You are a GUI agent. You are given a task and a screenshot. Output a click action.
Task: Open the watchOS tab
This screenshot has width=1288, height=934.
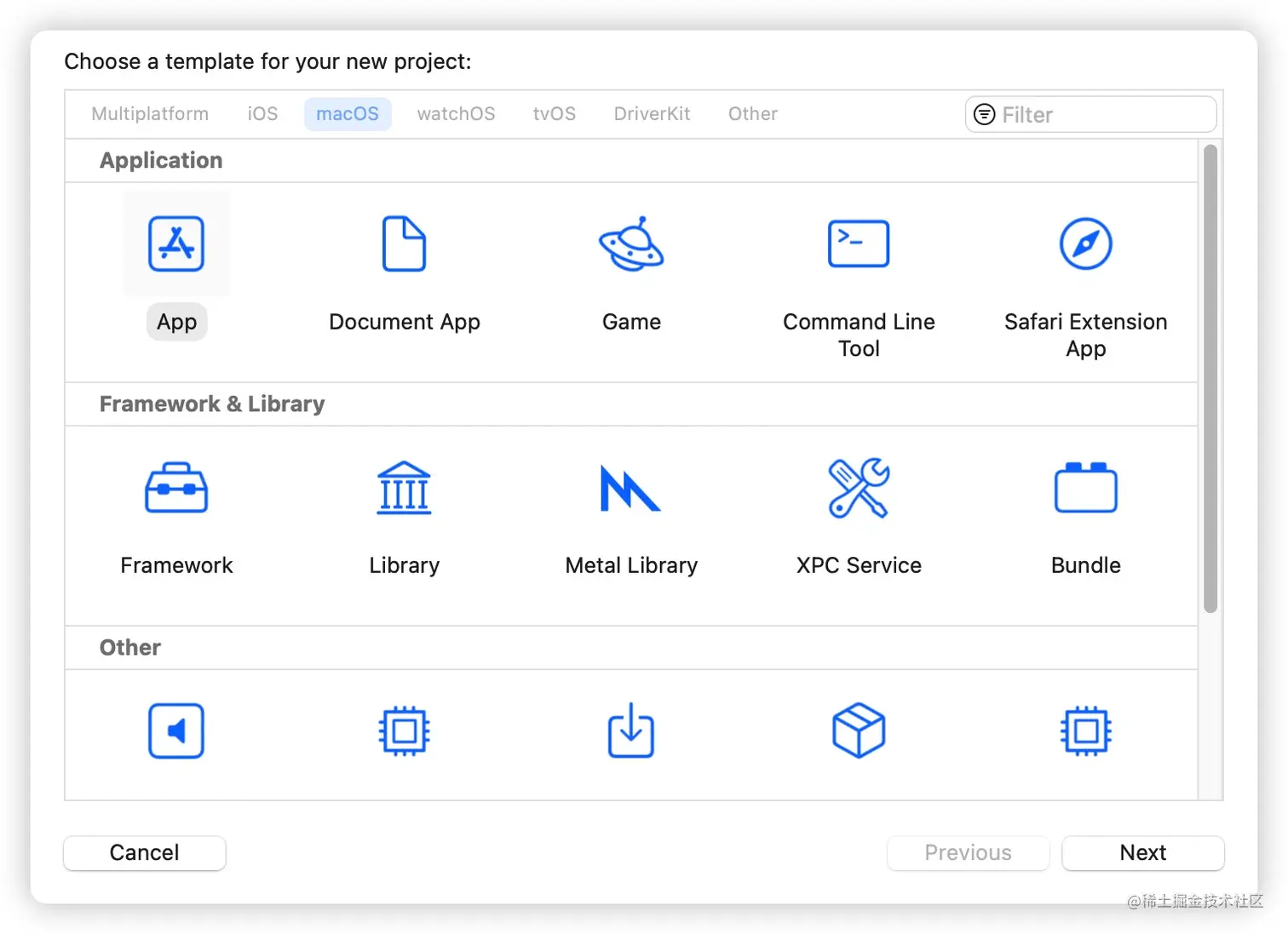click(456, 114)
